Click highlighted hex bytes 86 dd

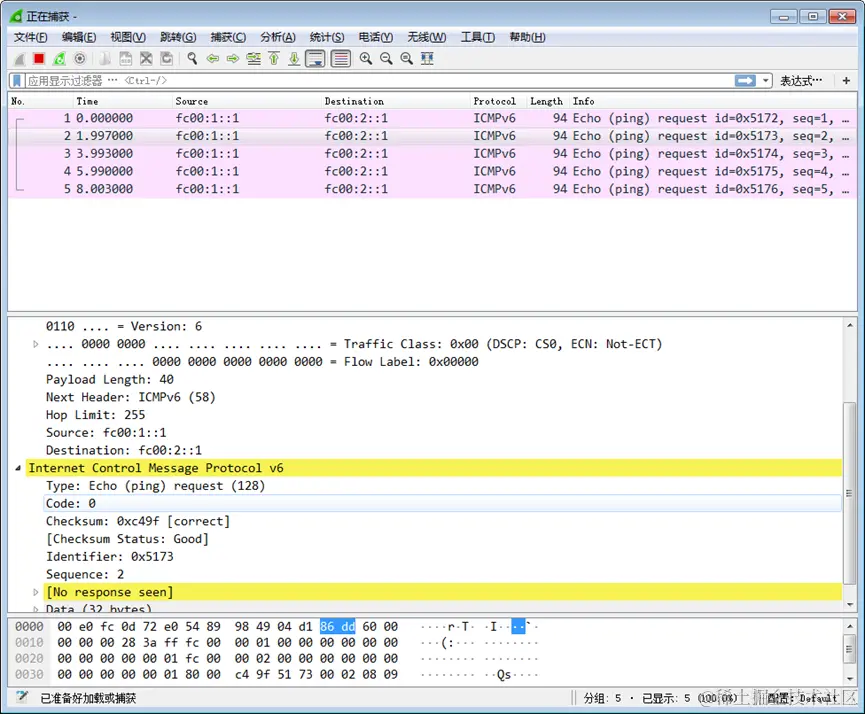coord(338,627)
